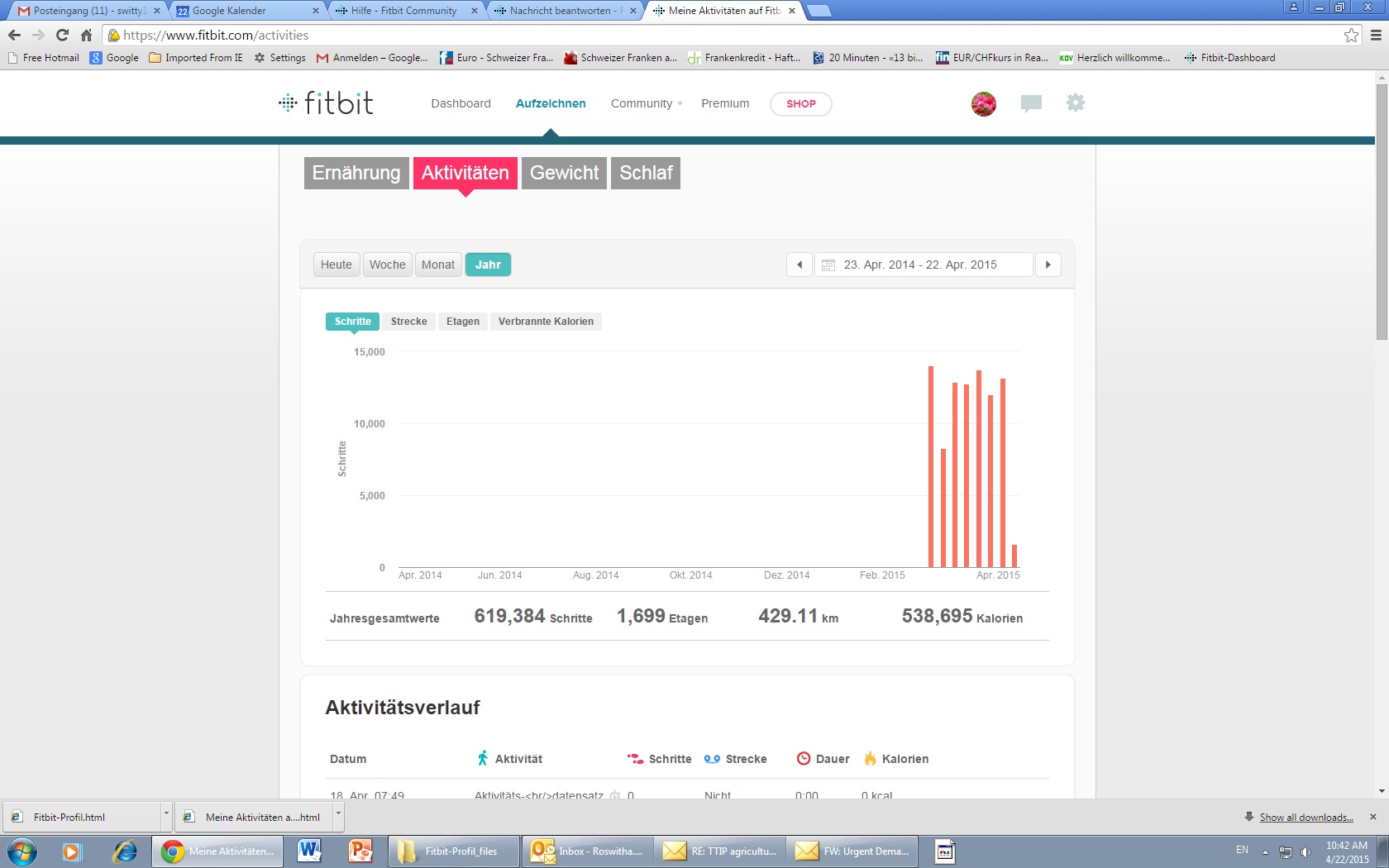Screen dimensions: 1389x868
Task: Open the calendar icon in date range
Action: [x=828, y=265]
